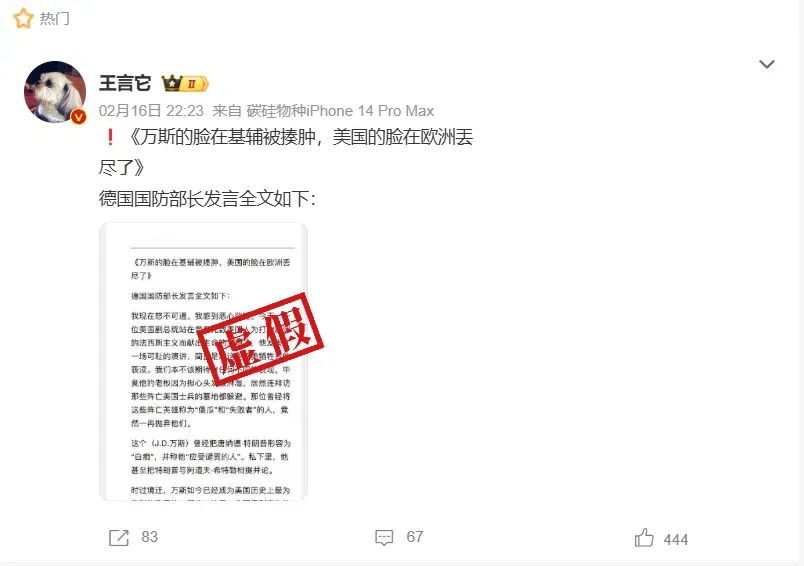
Task: Click 德国国防部长发言全文如下 text line
Action: [207, 199]
